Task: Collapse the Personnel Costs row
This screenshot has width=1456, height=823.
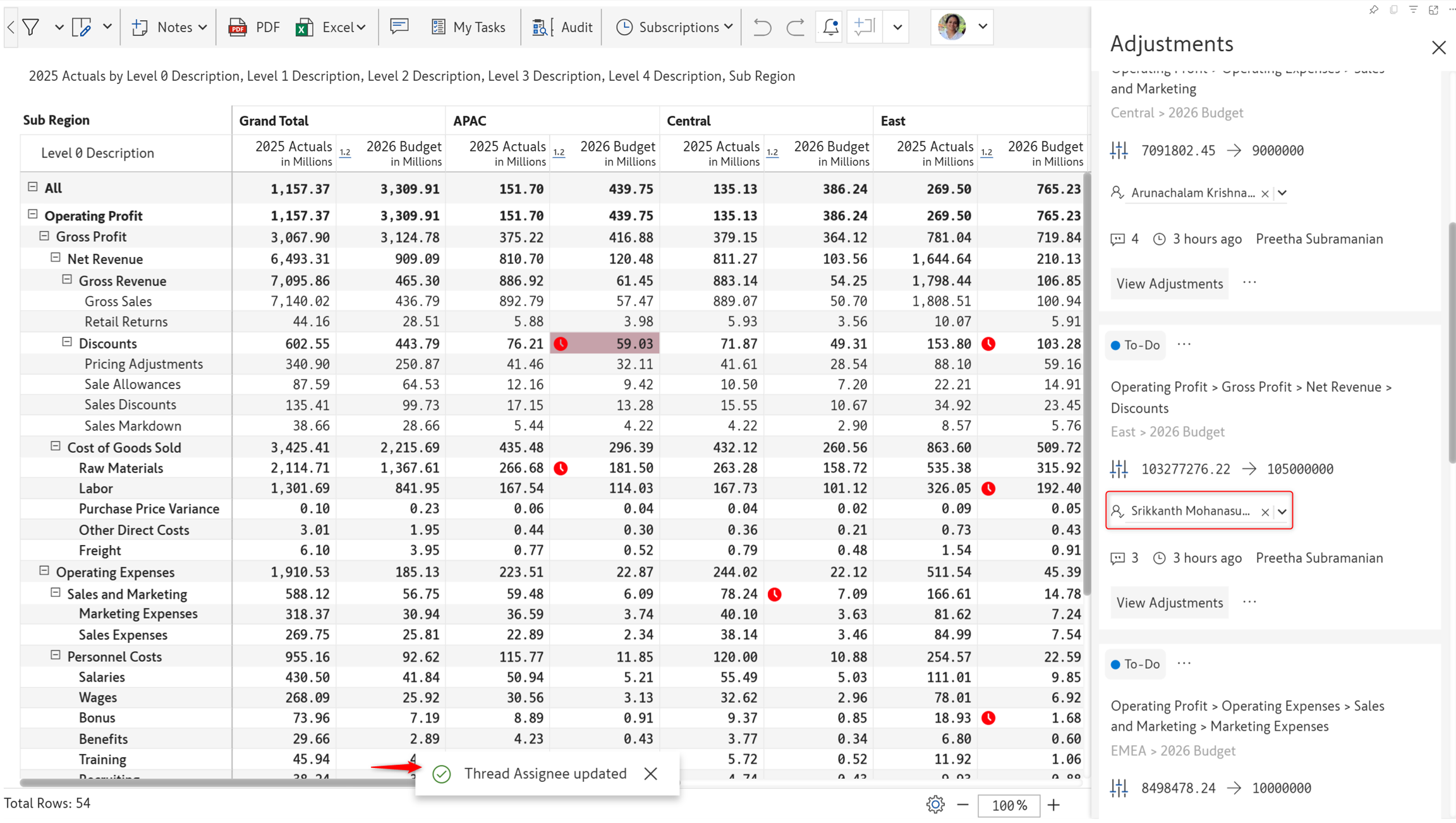Action: tap(56, 656)
